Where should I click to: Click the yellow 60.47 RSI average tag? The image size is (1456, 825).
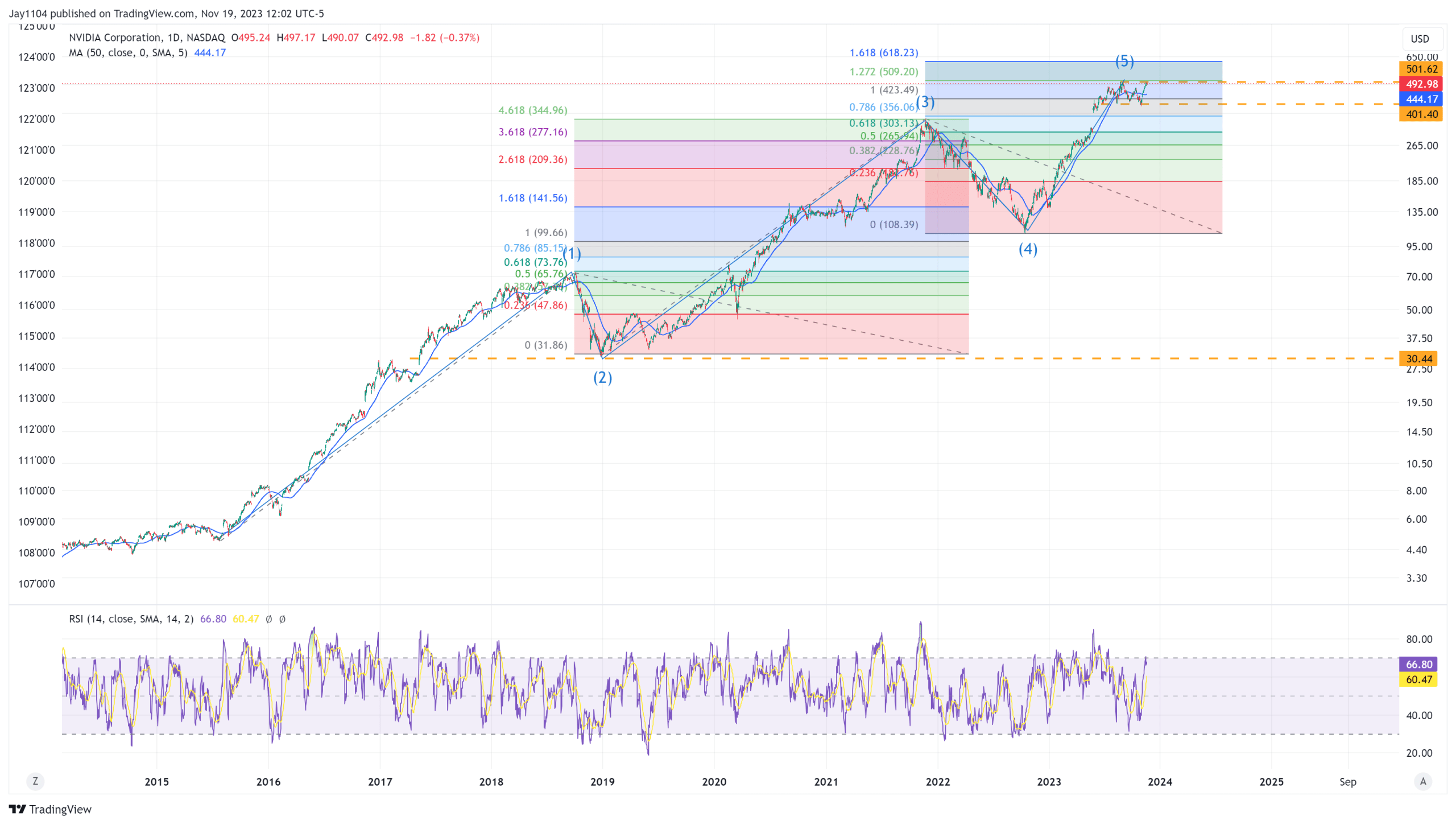[1418, 679]
